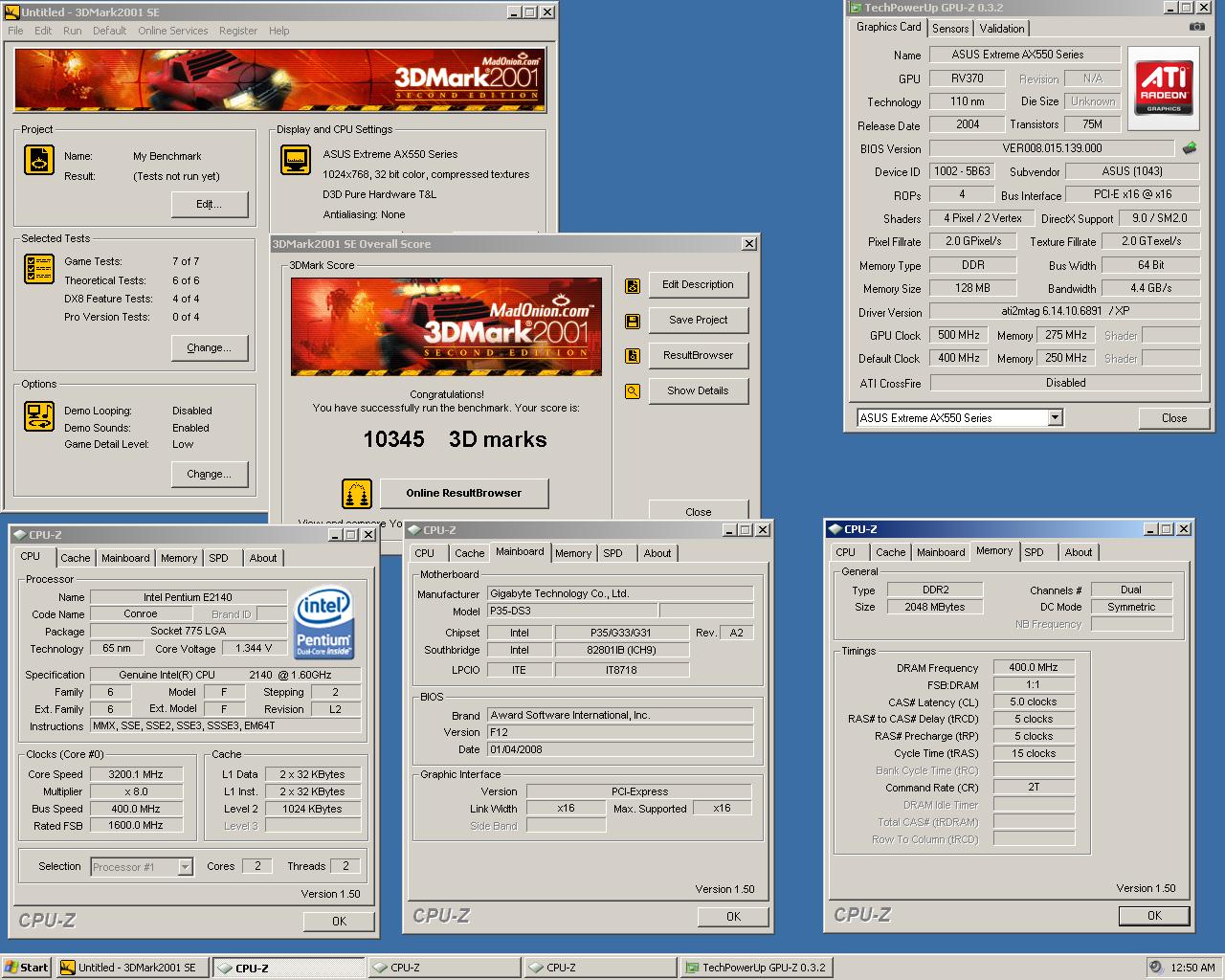Open the Default menu in 3DMark2001
The height and width of the screenshot is (980, 1225).
109,31
